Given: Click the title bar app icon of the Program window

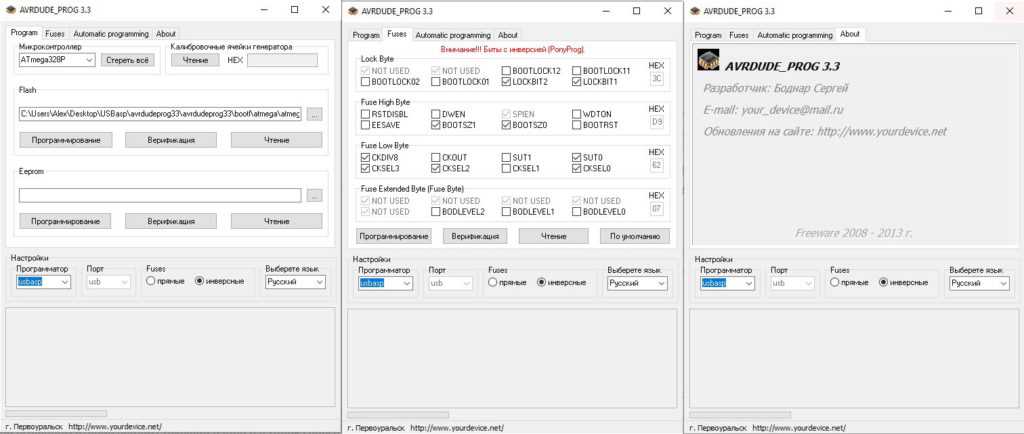Looking at the screenshot, I should point(12,9).
